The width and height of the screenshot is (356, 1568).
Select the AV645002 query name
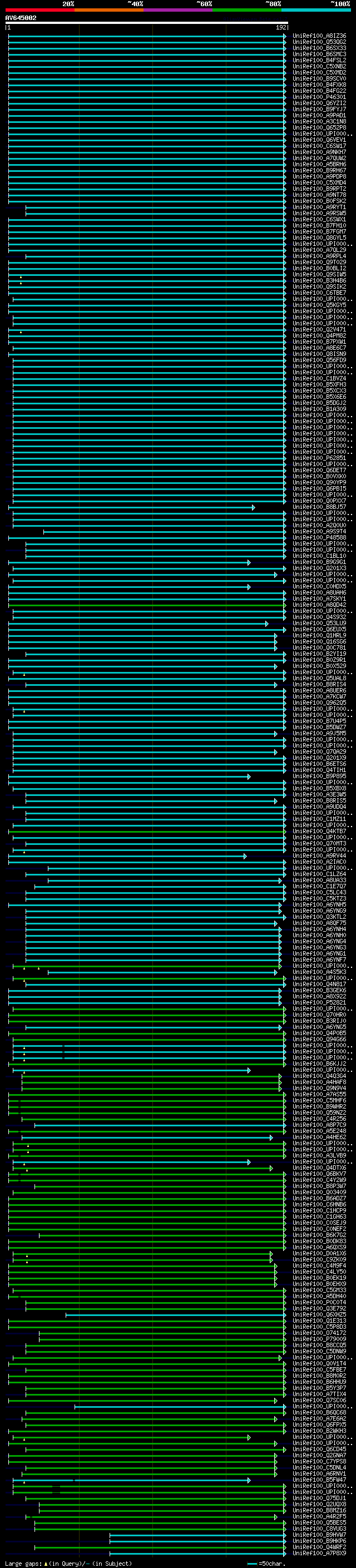coord(21,18)
